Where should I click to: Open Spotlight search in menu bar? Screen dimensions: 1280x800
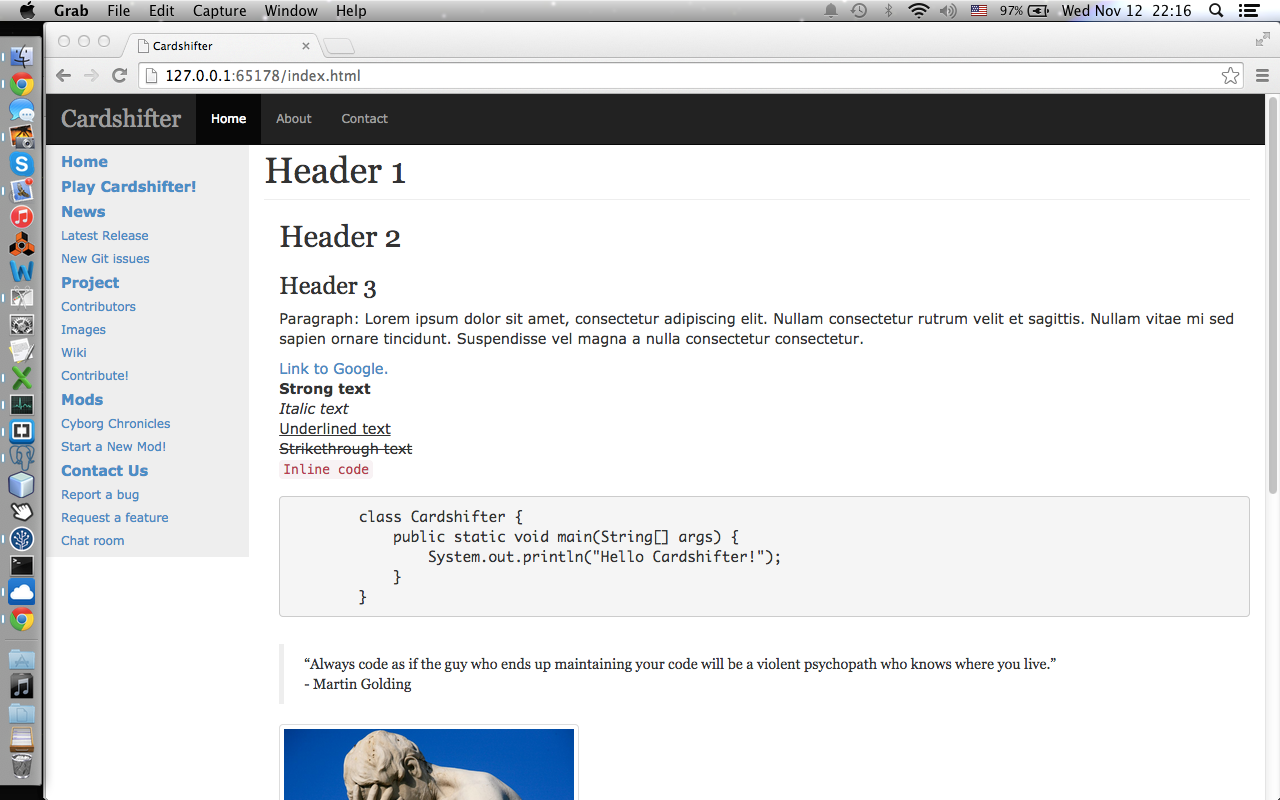tap(1215, 11)
